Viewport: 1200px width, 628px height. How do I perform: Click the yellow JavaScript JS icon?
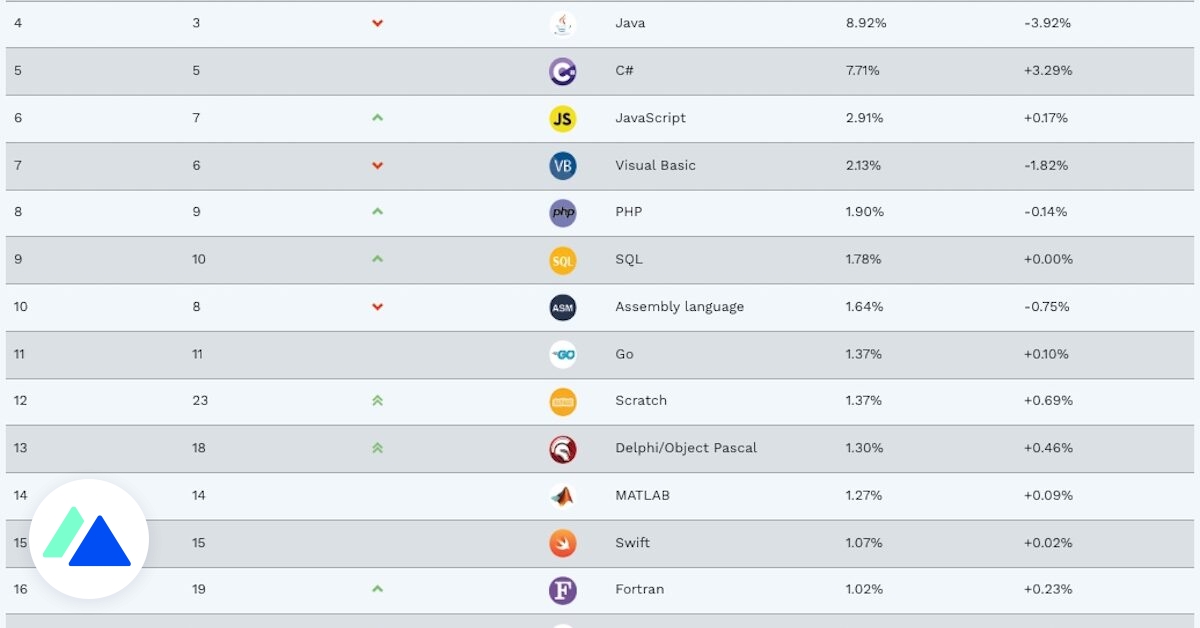click(x=563, y=118)
